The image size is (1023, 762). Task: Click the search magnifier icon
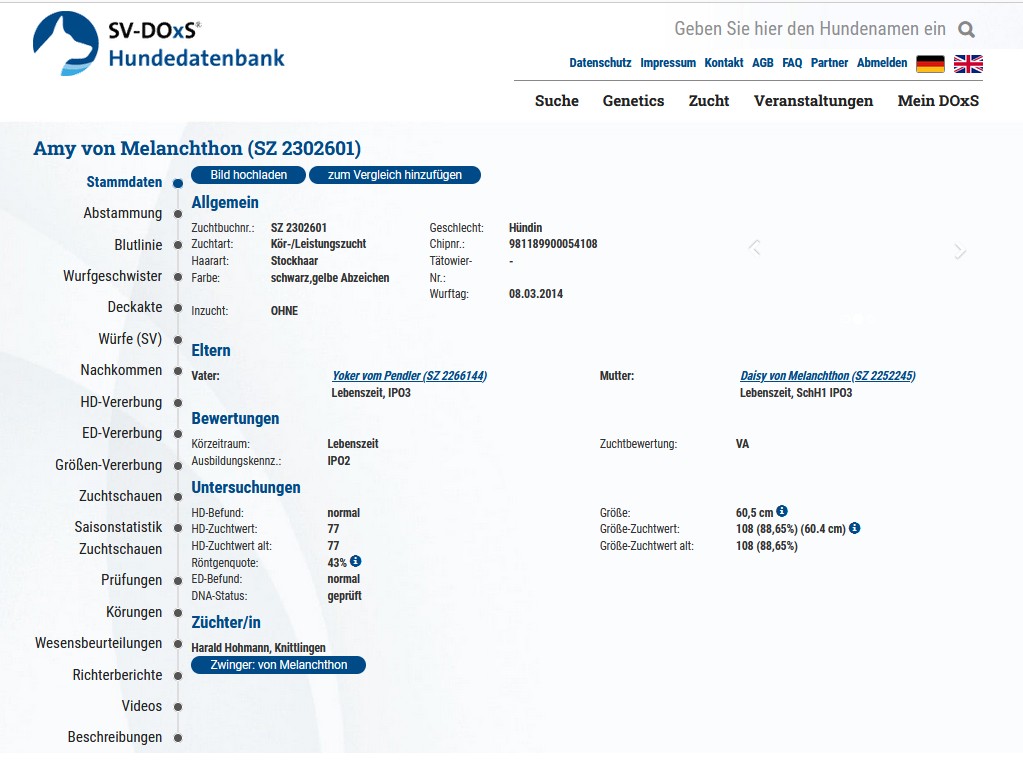click(966, 30)
